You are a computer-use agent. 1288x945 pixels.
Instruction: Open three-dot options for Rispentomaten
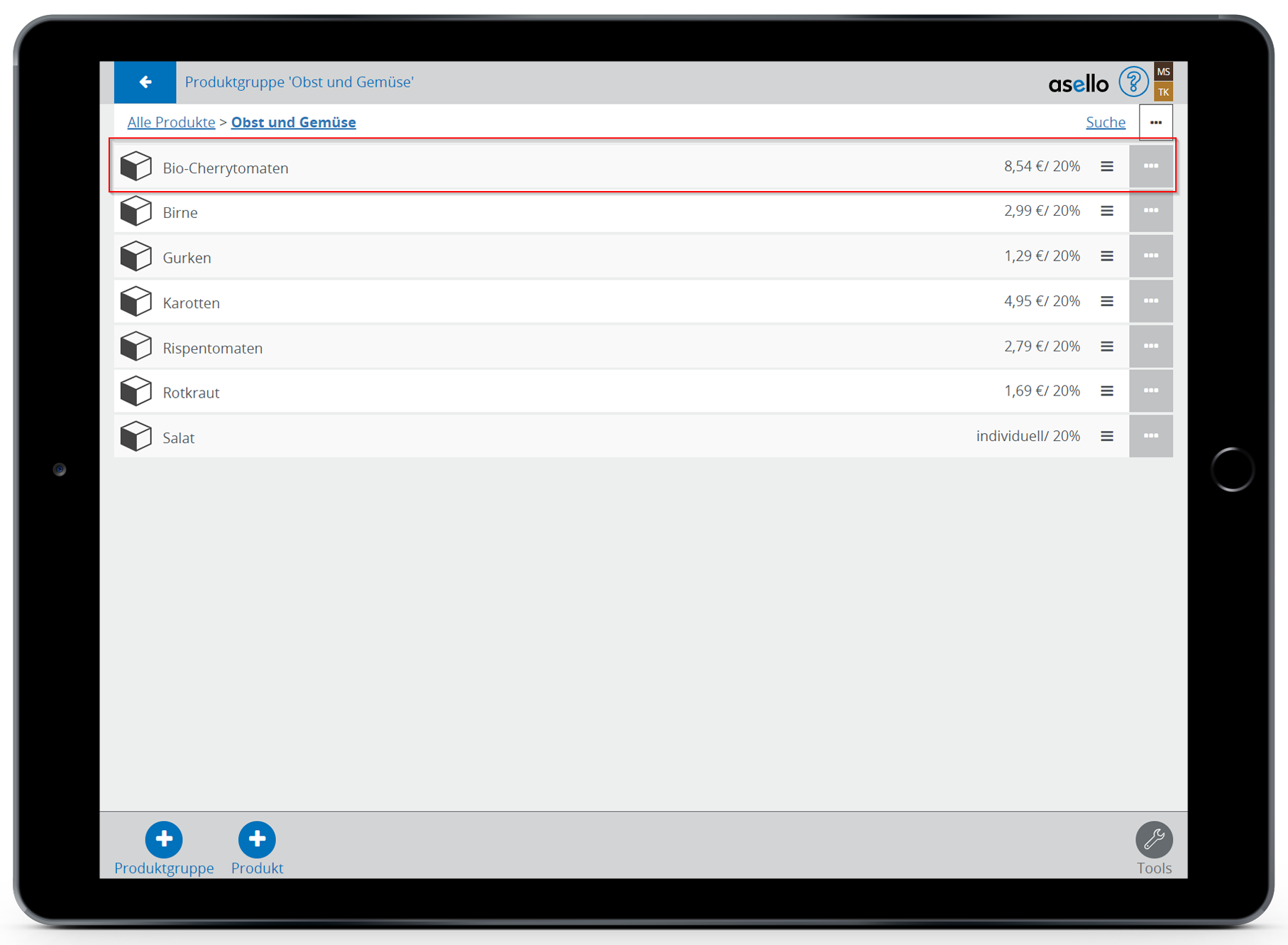(1150, 346)
